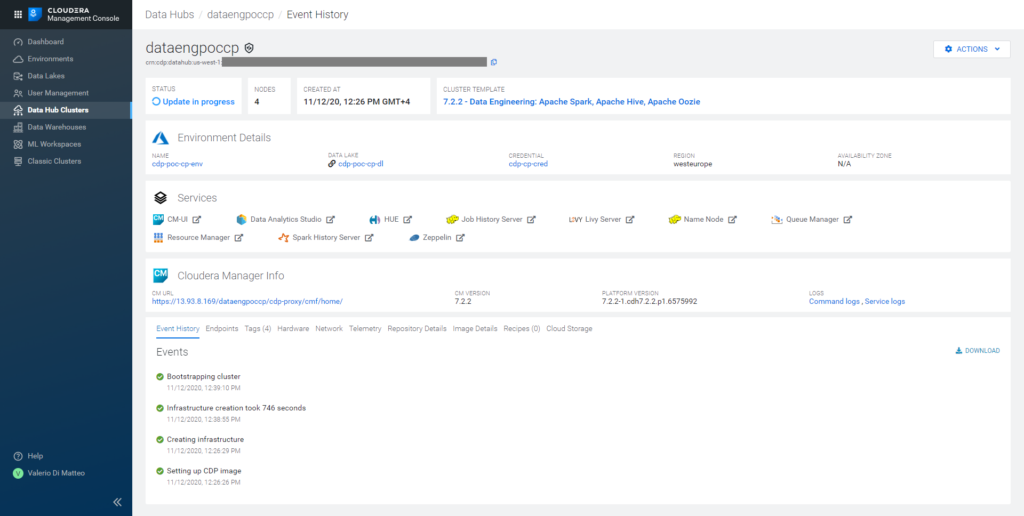Open CM-UI external link icon
This screenshot has height=516, width=1024.
click(197, 219)
